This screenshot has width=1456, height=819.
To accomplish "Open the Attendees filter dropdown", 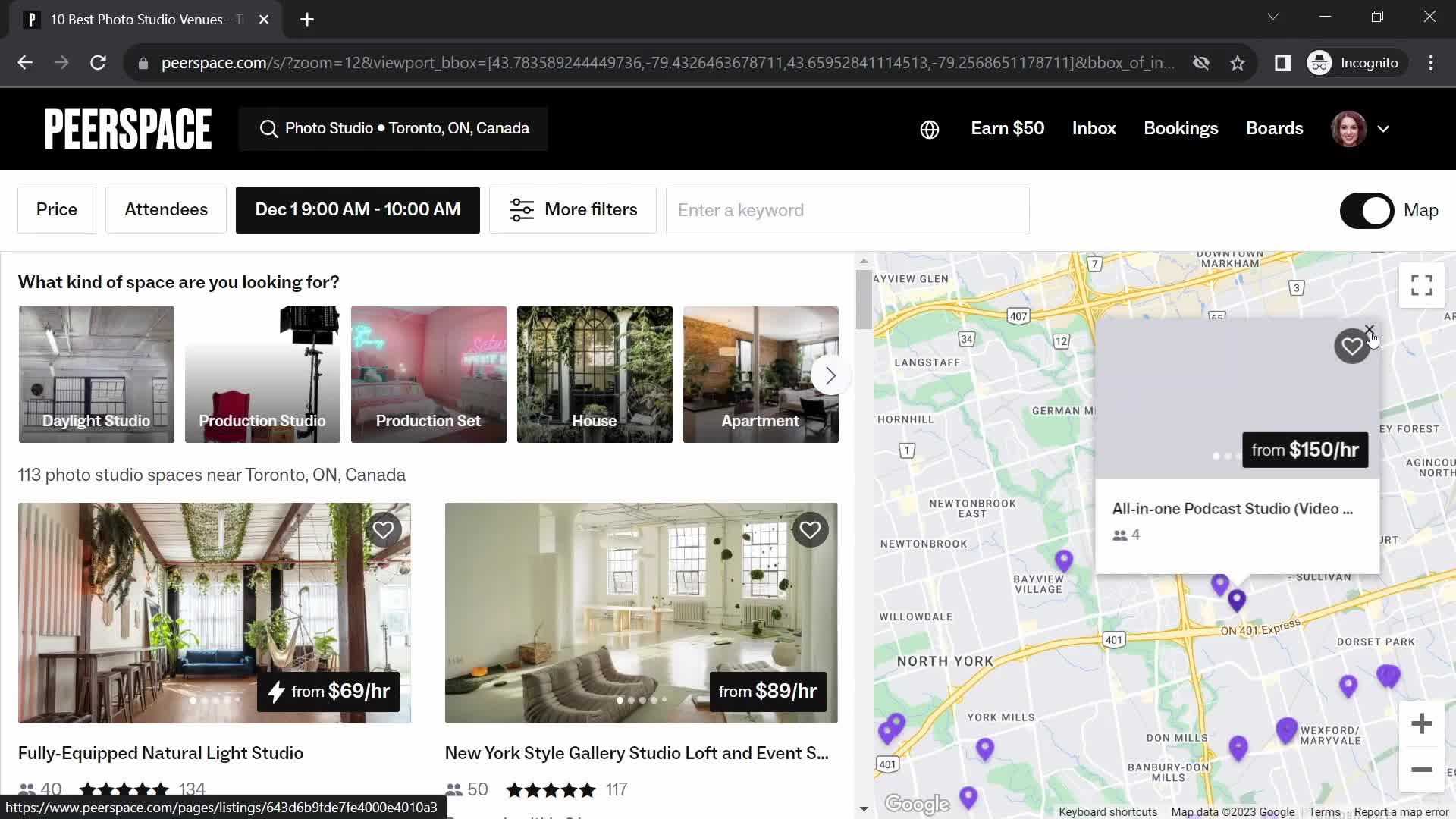I will 166,209.
